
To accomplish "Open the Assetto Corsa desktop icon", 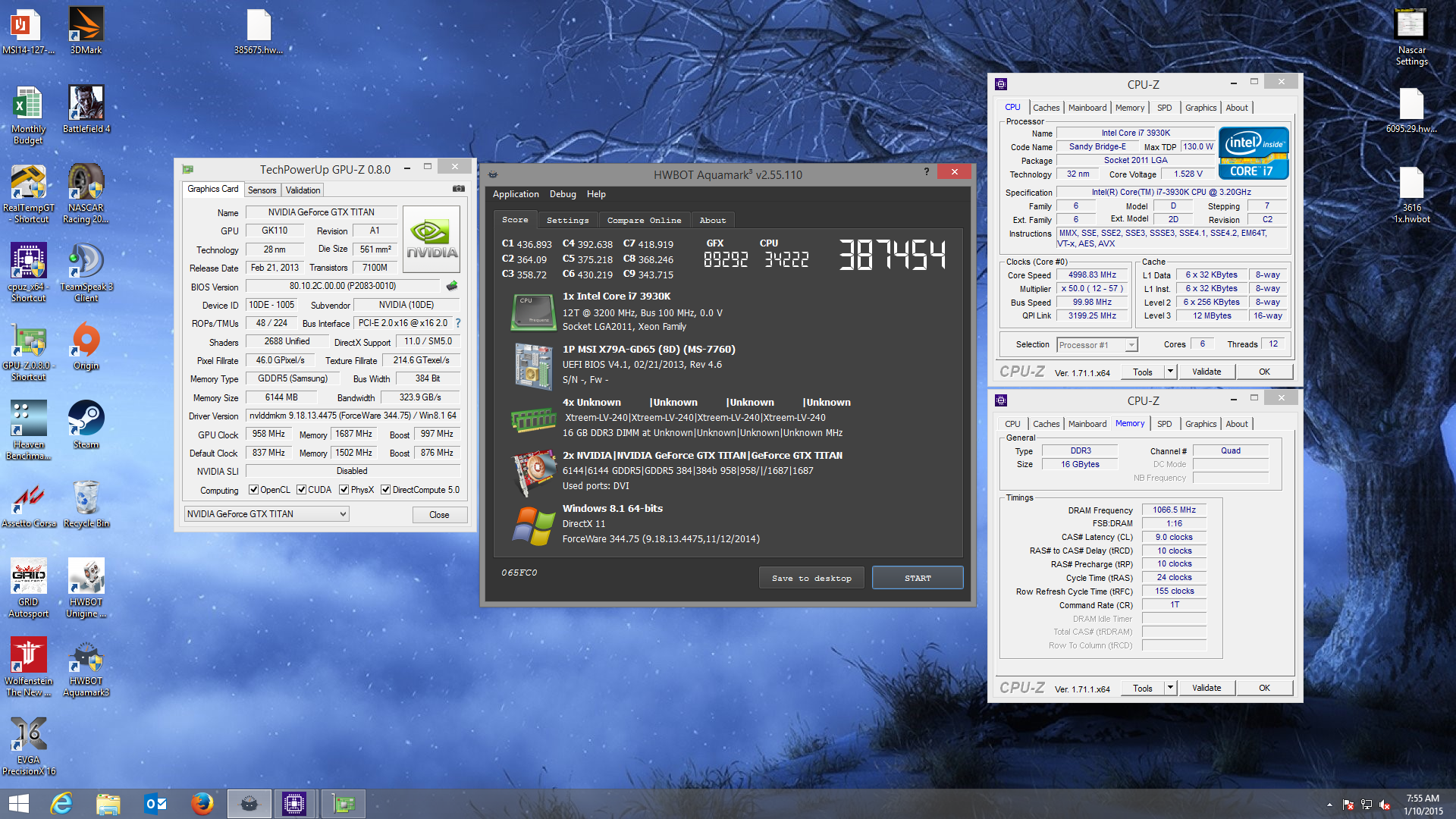I will point(29,504).
